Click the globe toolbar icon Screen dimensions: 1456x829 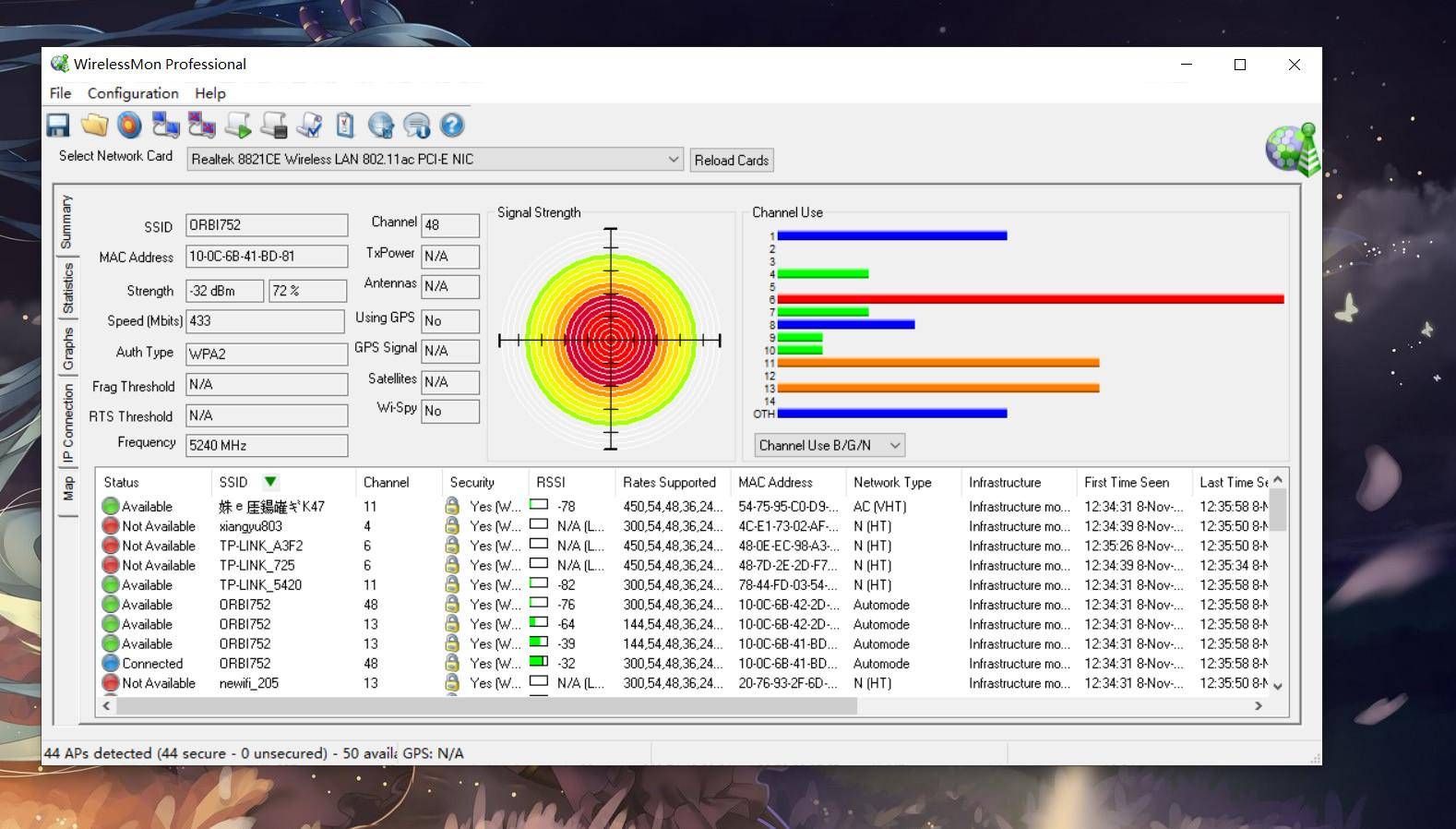click(x=380, y=126)
